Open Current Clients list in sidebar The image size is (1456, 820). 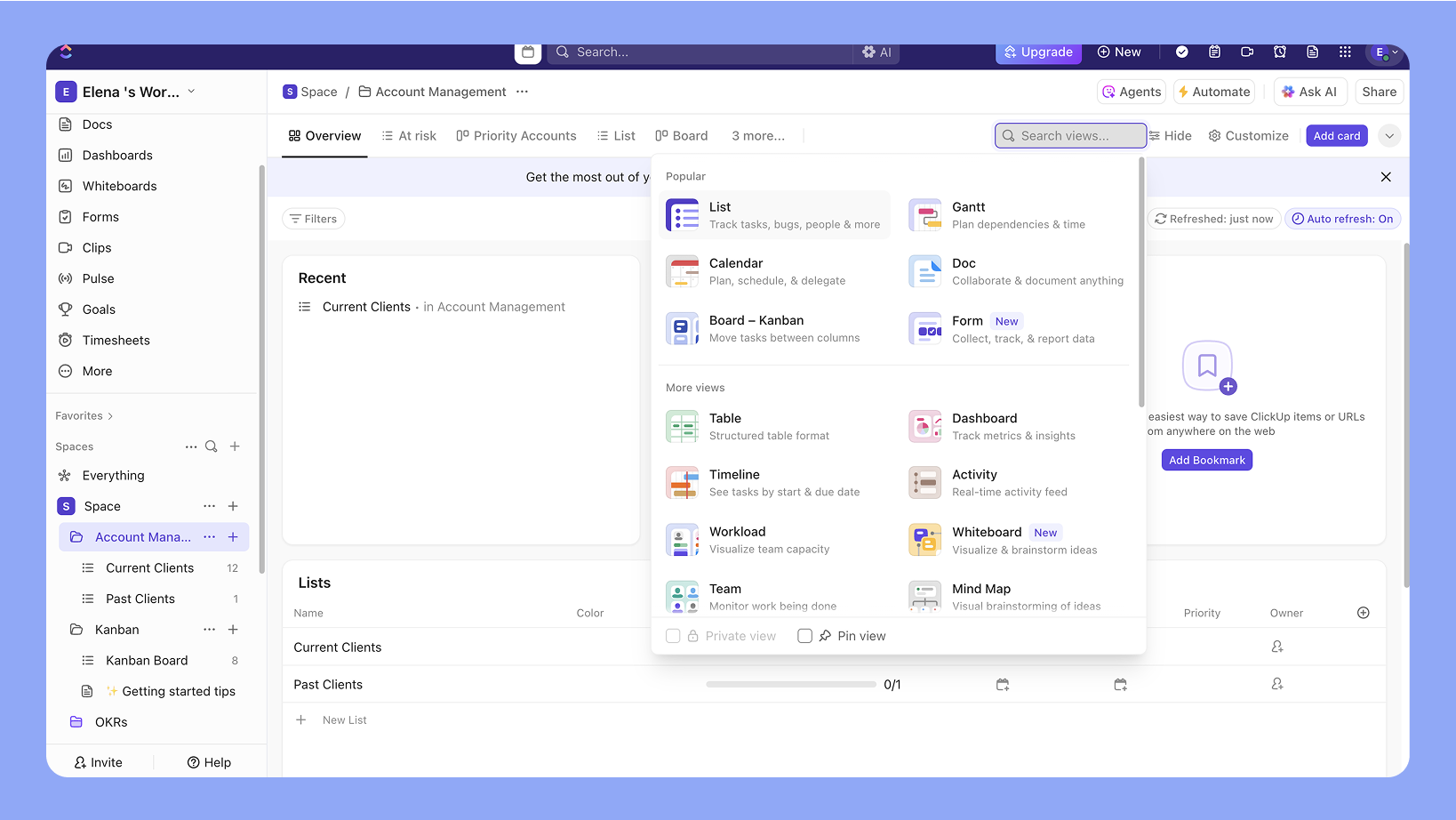154,568
